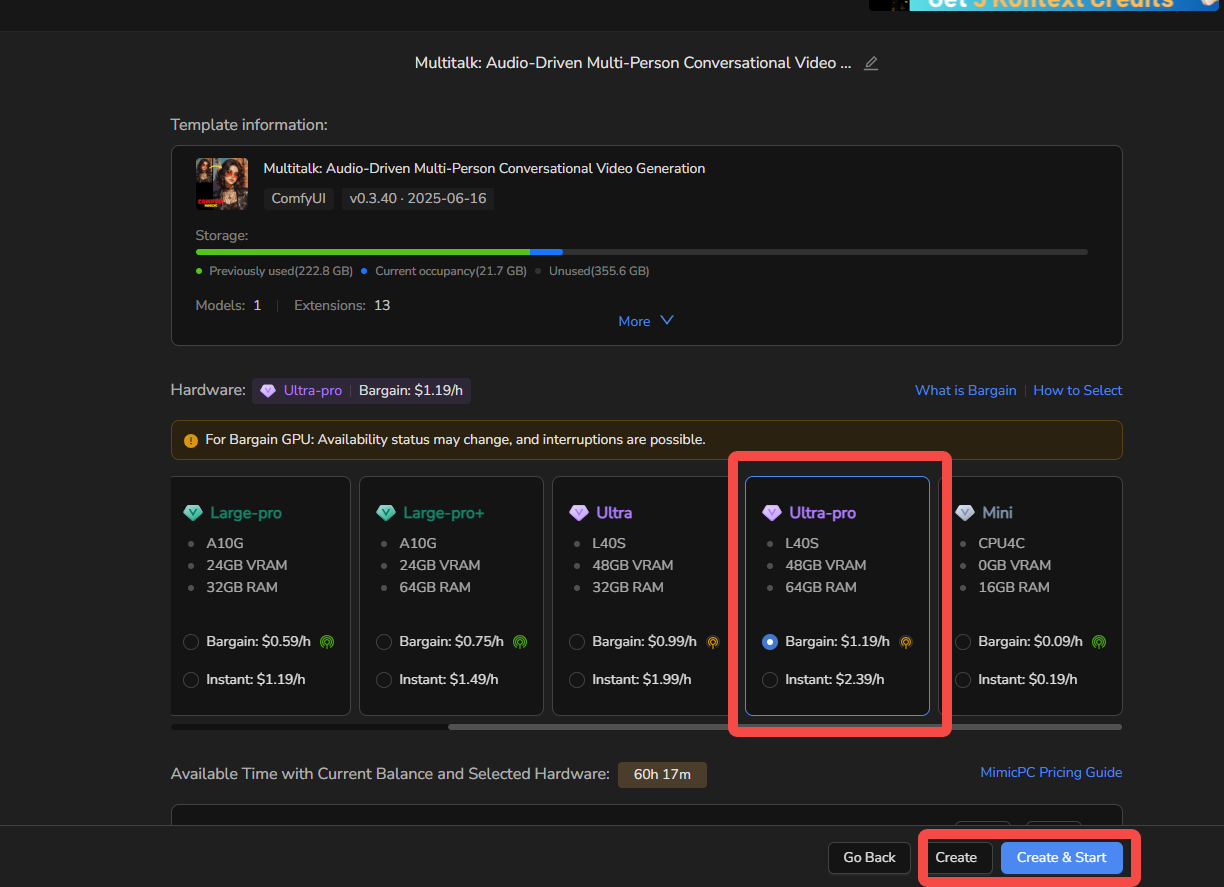Image resolution: width=1224 pixels, height=887 pixels.
Task: Choose Large-pro+ Bargain $0.75/h radio
Action: coord(384,642)
